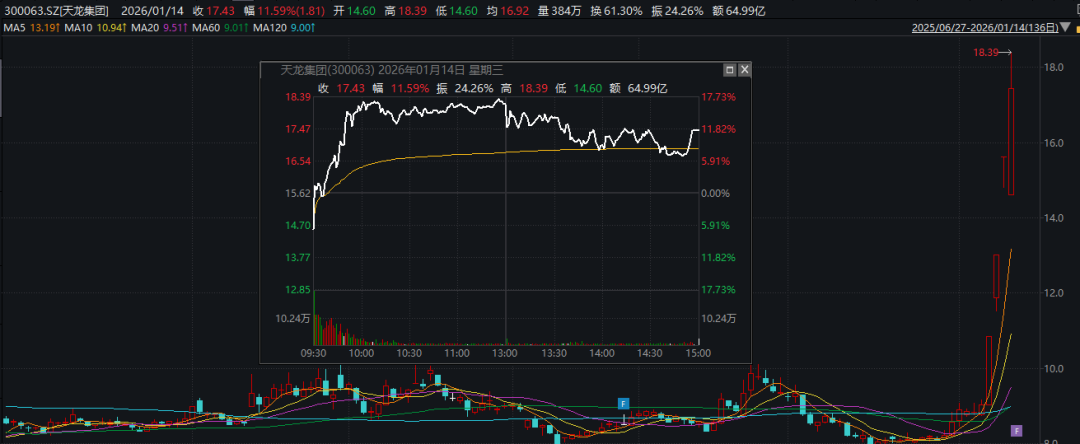The width and height of the screenshot is (1080, 444).
Task: Click the 0.00% baseline label in popup
Action: [716, 193]
